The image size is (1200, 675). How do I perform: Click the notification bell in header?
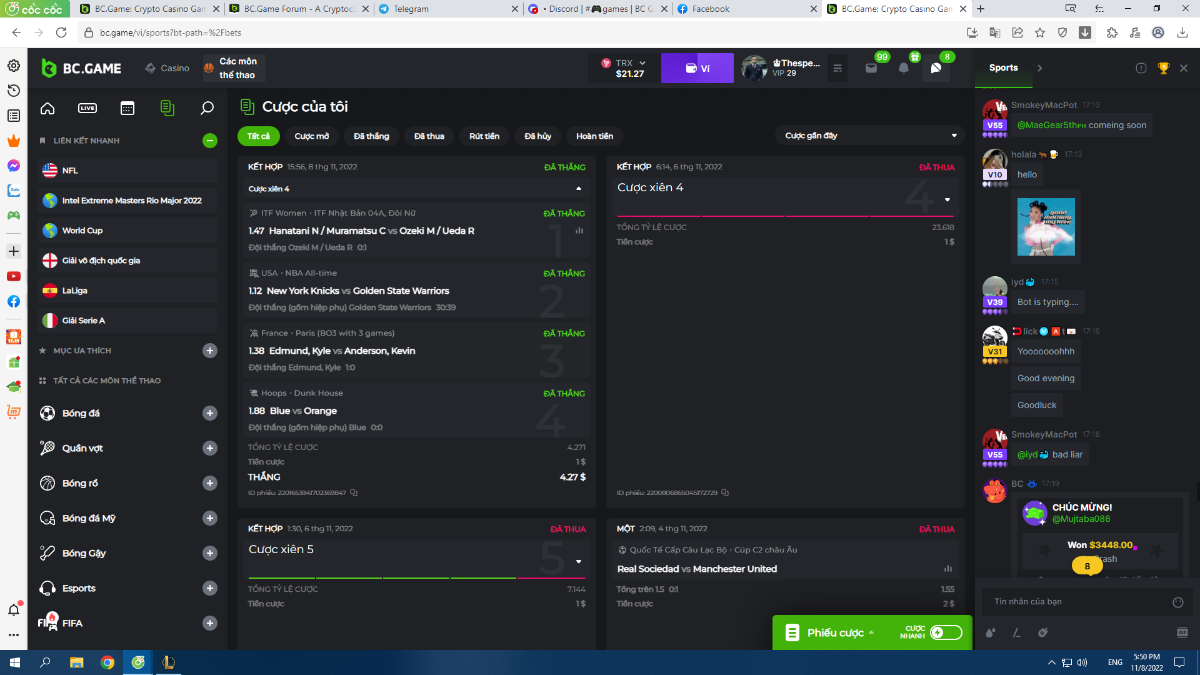tap(903, 68)
